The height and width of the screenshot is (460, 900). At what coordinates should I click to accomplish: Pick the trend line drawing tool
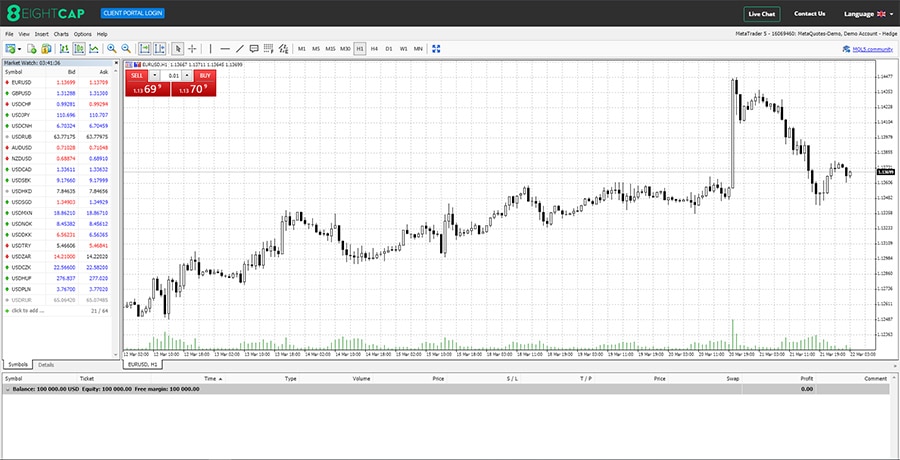tap(239, 48)
